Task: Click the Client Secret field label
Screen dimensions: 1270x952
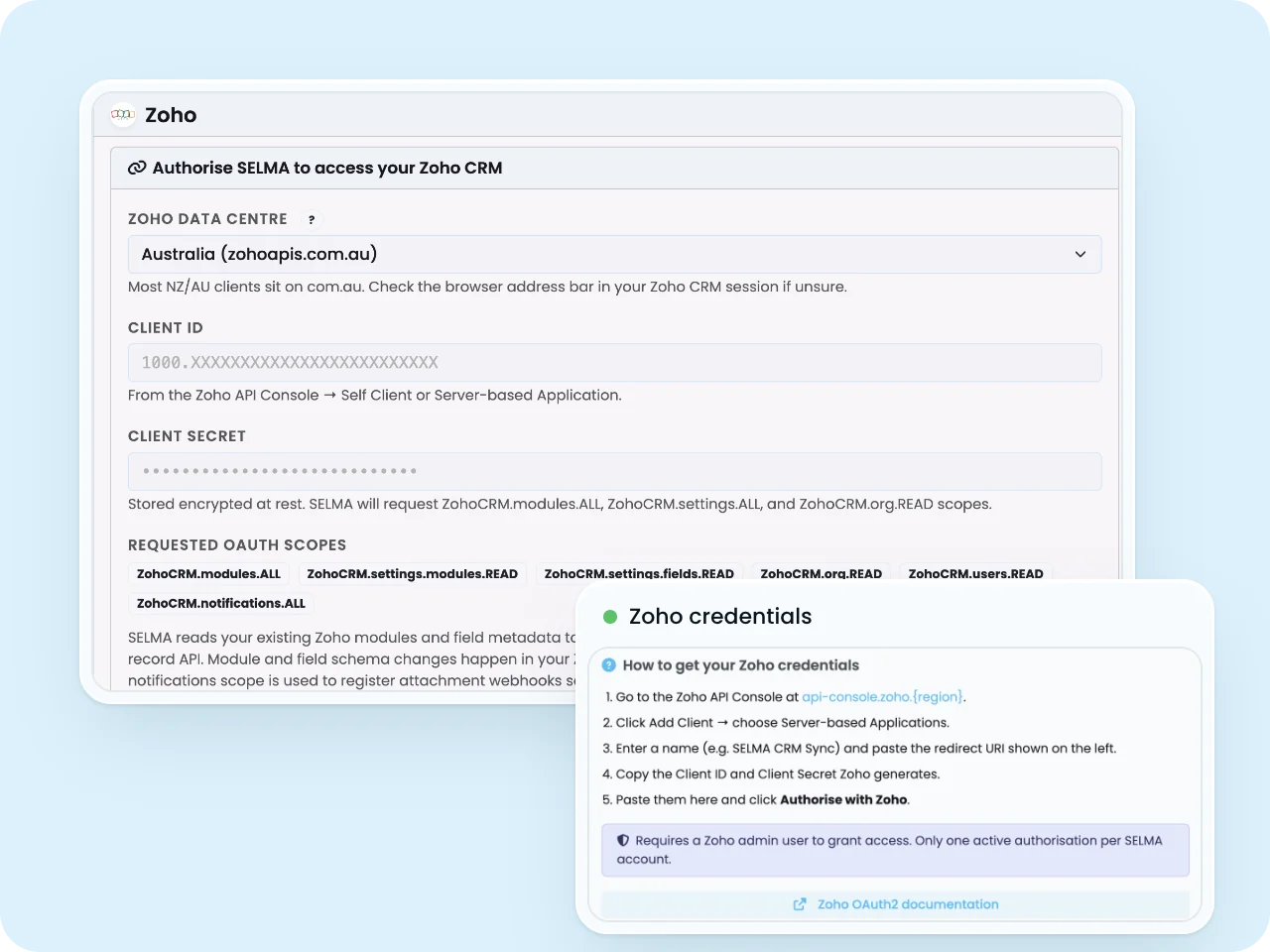Action: pos(187,436)
